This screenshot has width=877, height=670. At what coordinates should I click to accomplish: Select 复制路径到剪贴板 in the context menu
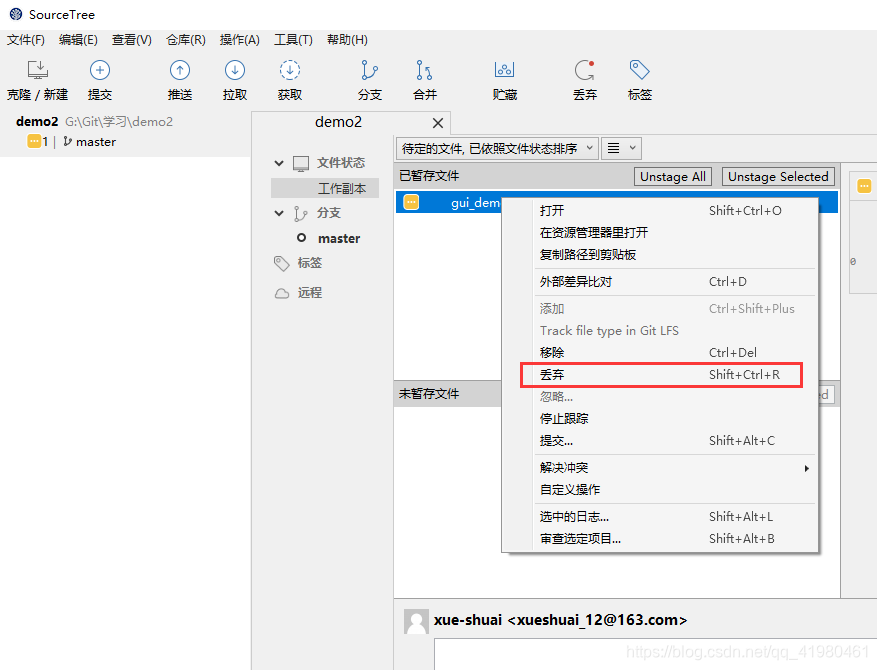click(660, 255)
